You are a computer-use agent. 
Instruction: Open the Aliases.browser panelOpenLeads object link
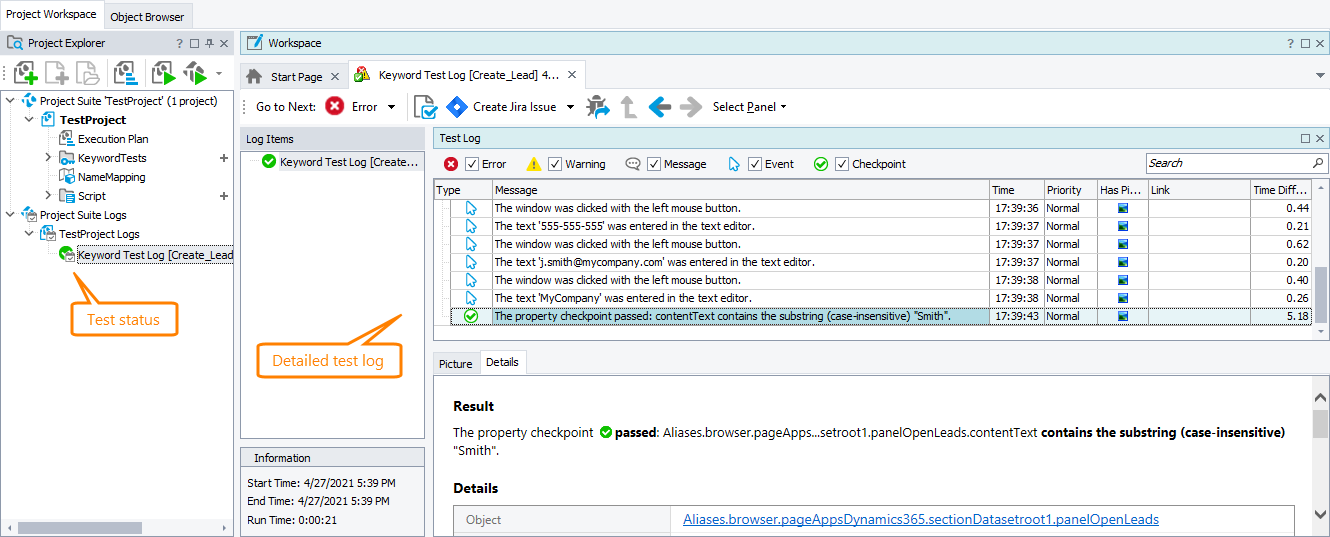(920, 520)
